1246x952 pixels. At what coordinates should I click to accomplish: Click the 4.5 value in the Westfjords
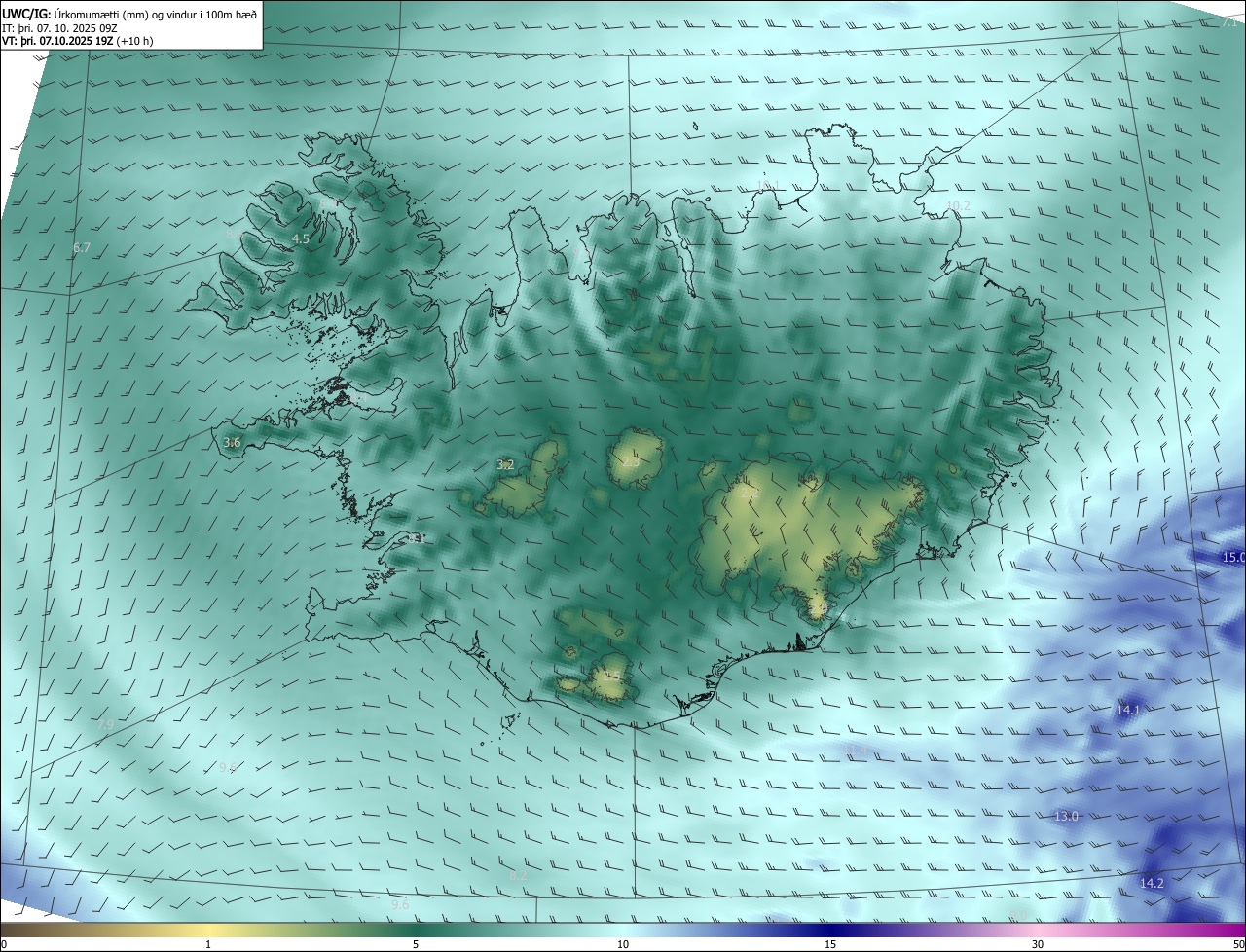point(301,238)
